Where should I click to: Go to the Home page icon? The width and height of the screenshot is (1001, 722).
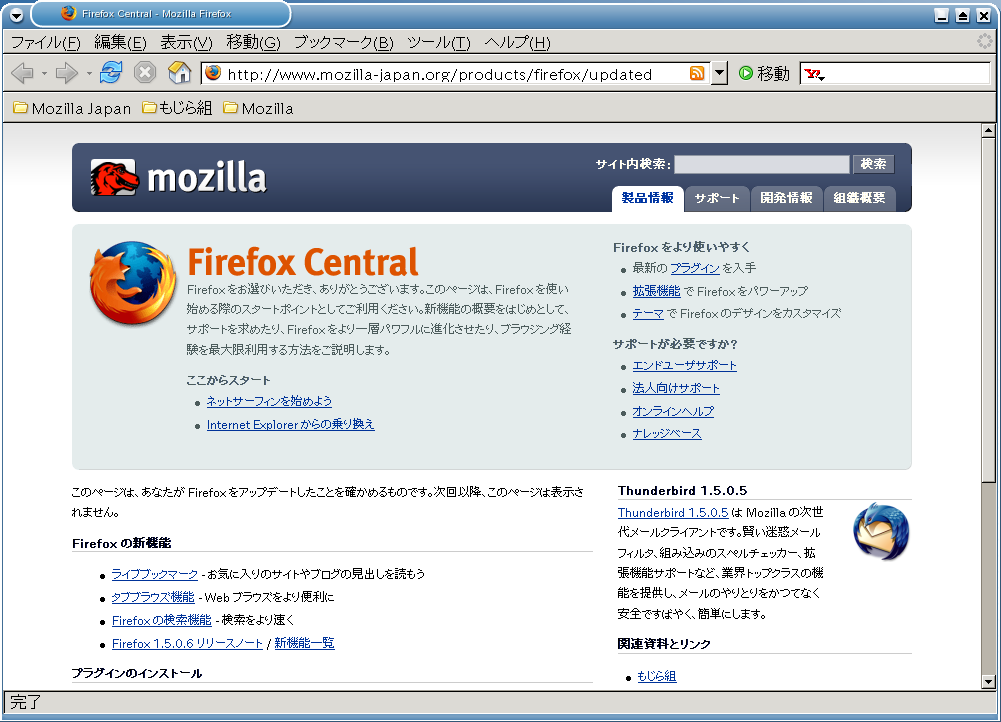coord(179,72)
